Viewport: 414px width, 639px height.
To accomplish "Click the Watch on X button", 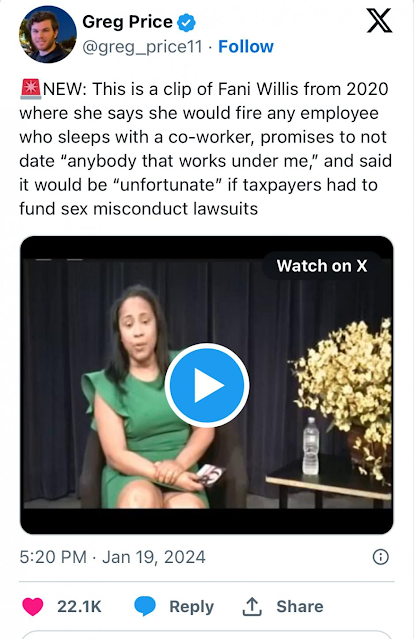I will pos(322,266).
